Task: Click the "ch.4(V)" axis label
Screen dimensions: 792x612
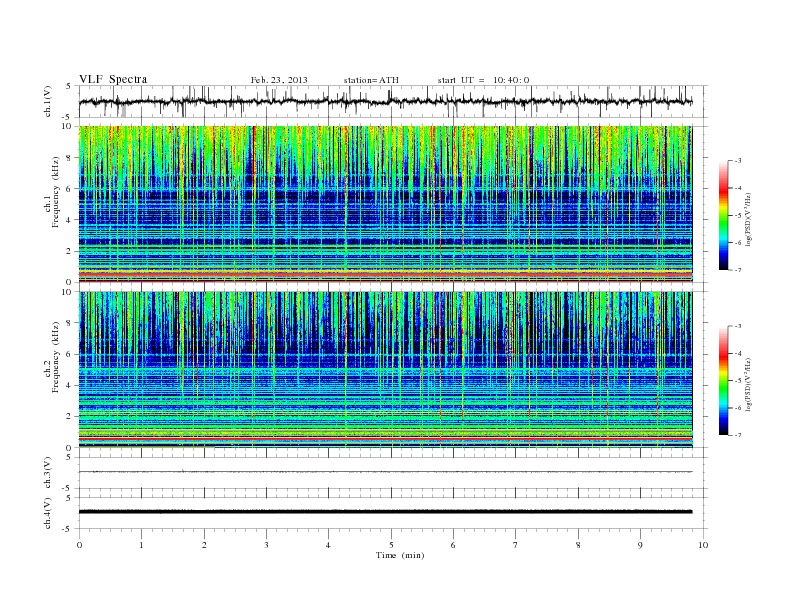Action: (x=48, y=513)
